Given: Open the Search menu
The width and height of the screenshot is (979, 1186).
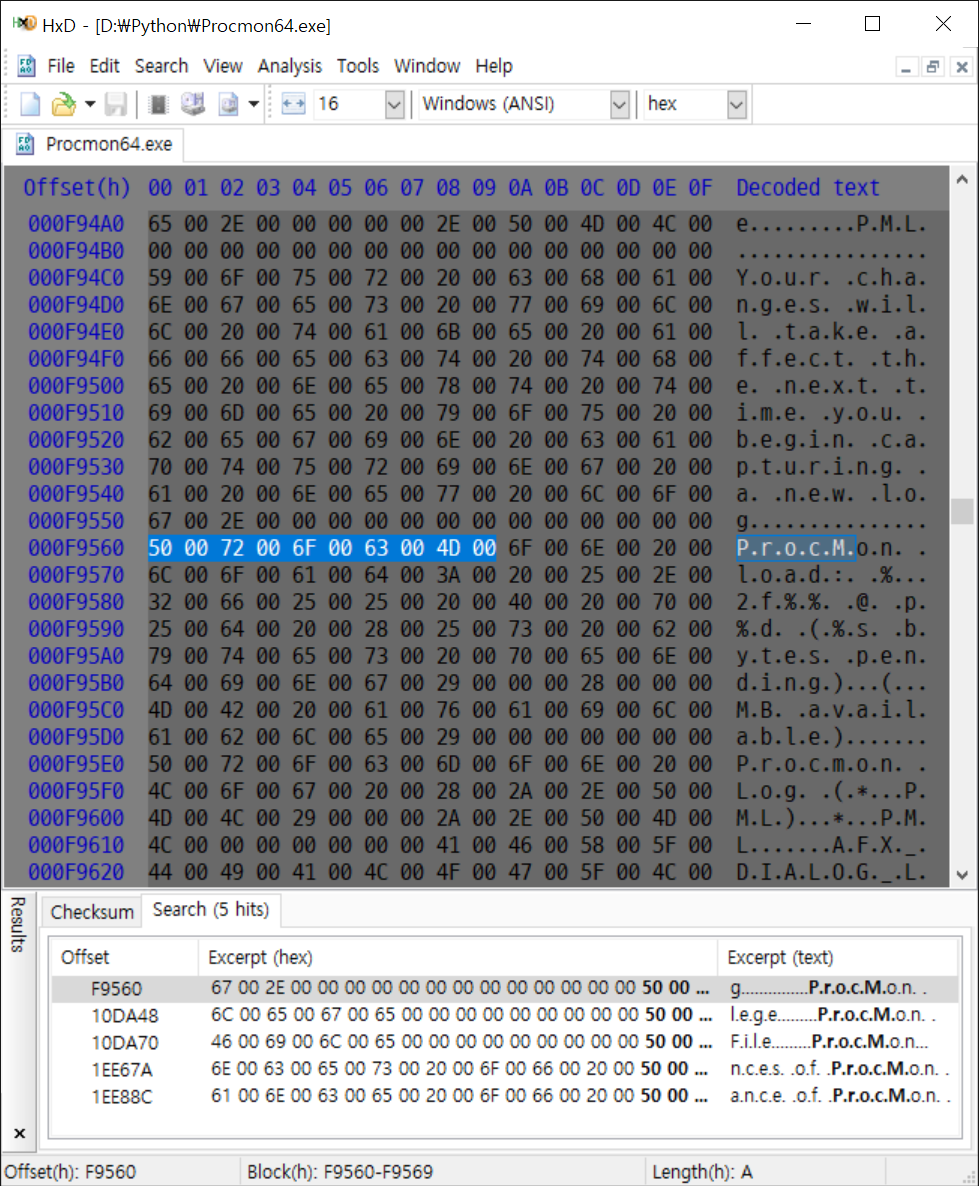Looking at the screenshot, I should (161, 66).
